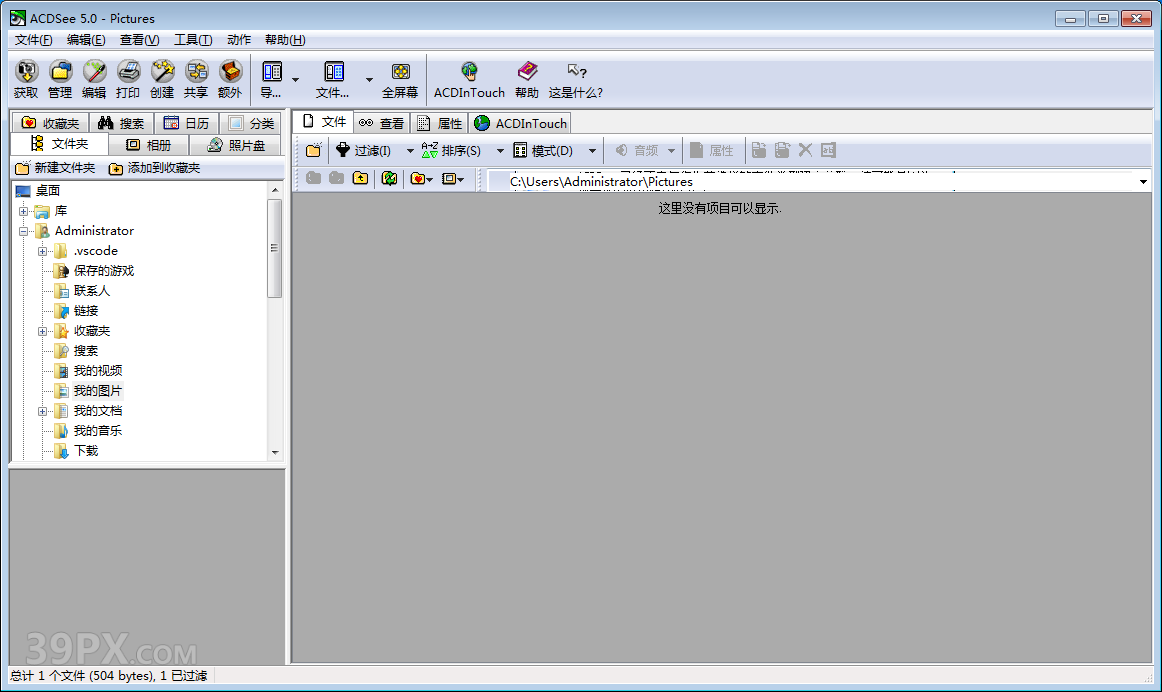
Task: Switch to the 日历 (Calendar) panel tab
Action: coord(187,122)
